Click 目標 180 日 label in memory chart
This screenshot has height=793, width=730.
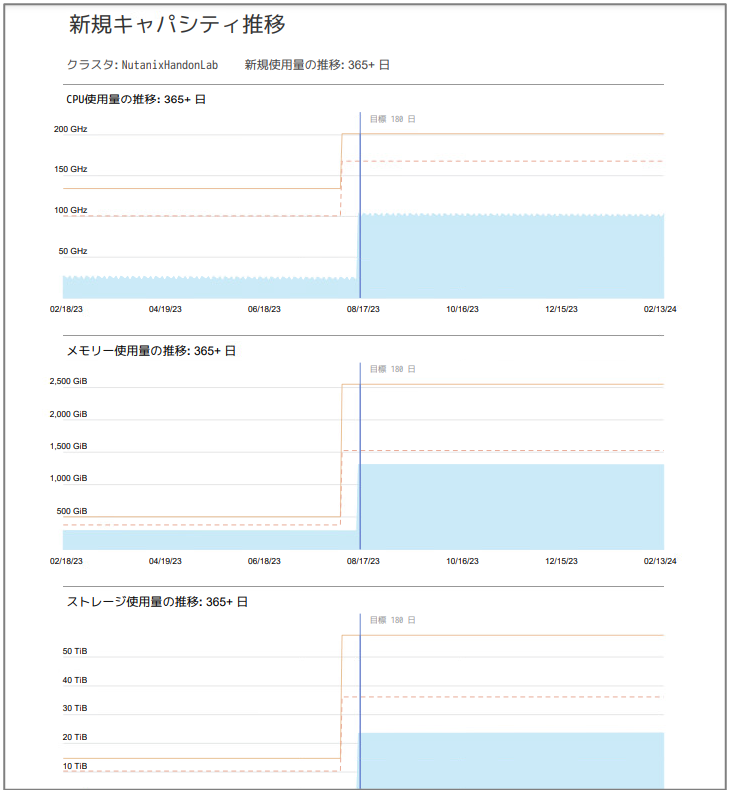(x=393, y=369)
